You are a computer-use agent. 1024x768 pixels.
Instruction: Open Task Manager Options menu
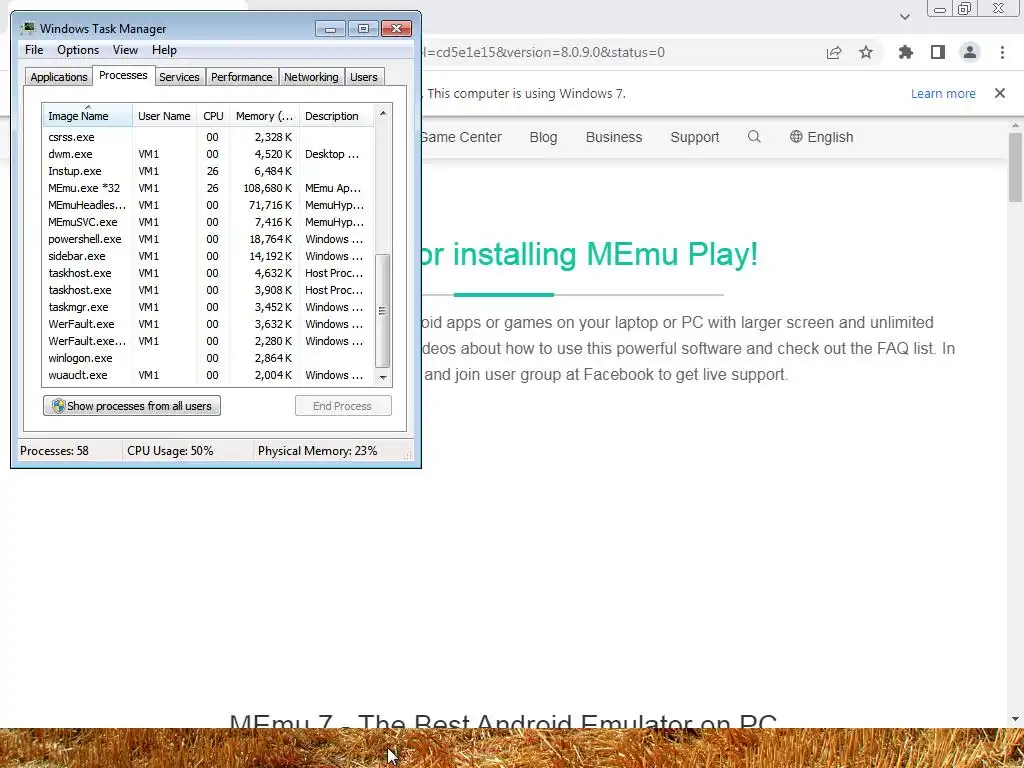[78, 50]
